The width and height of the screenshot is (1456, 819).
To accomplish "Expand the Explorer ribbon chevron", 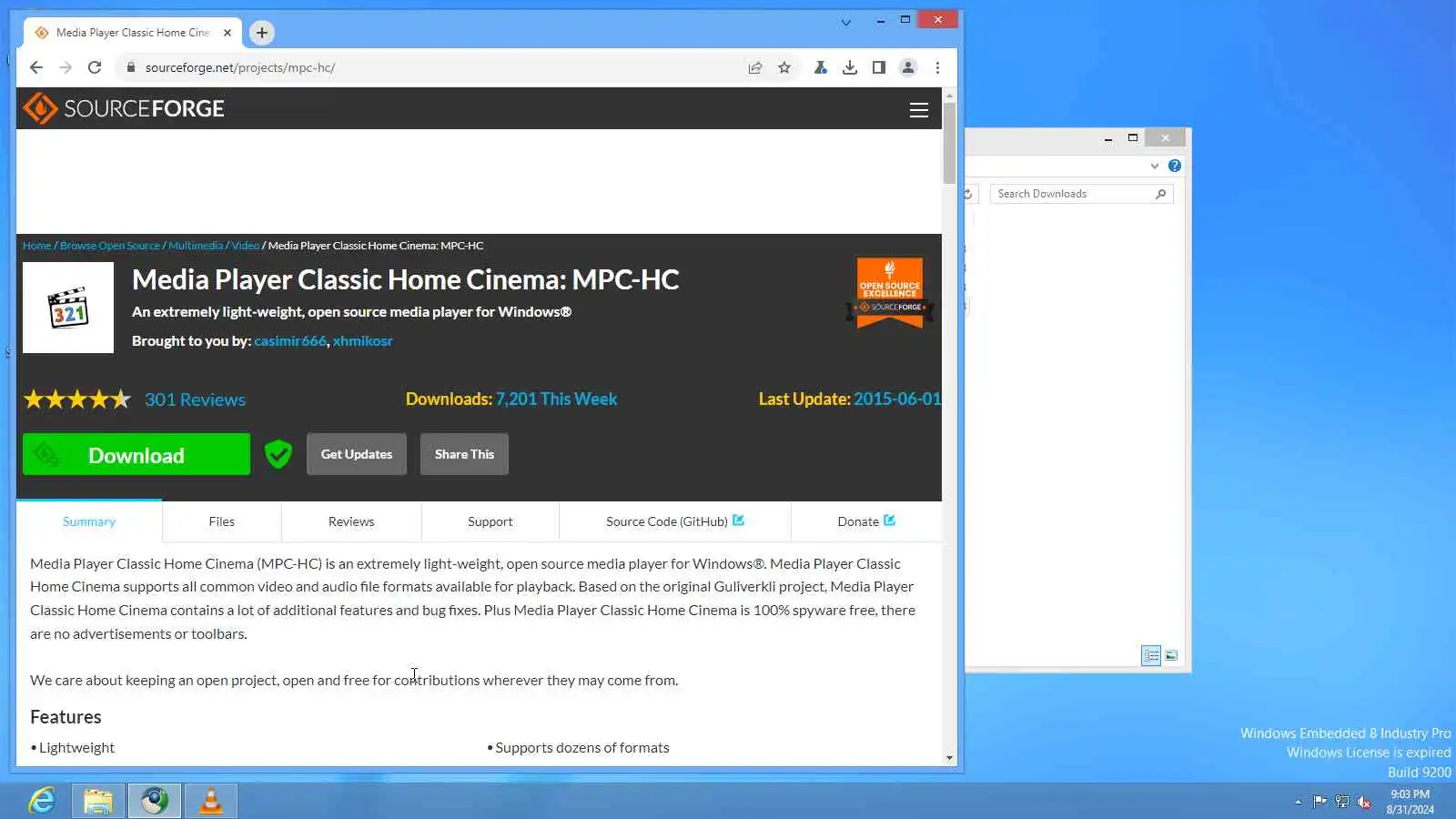I will pyautogui.click(x=1155, y=166).
